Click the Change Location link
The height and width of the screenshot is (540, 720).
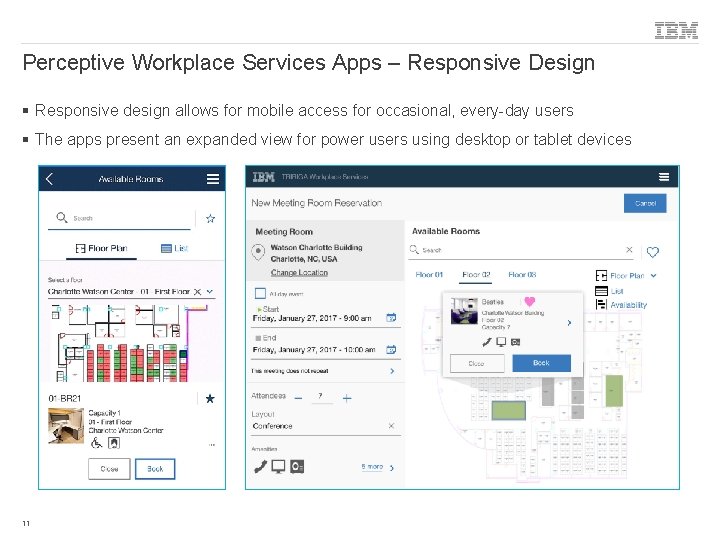pos(299,273)
